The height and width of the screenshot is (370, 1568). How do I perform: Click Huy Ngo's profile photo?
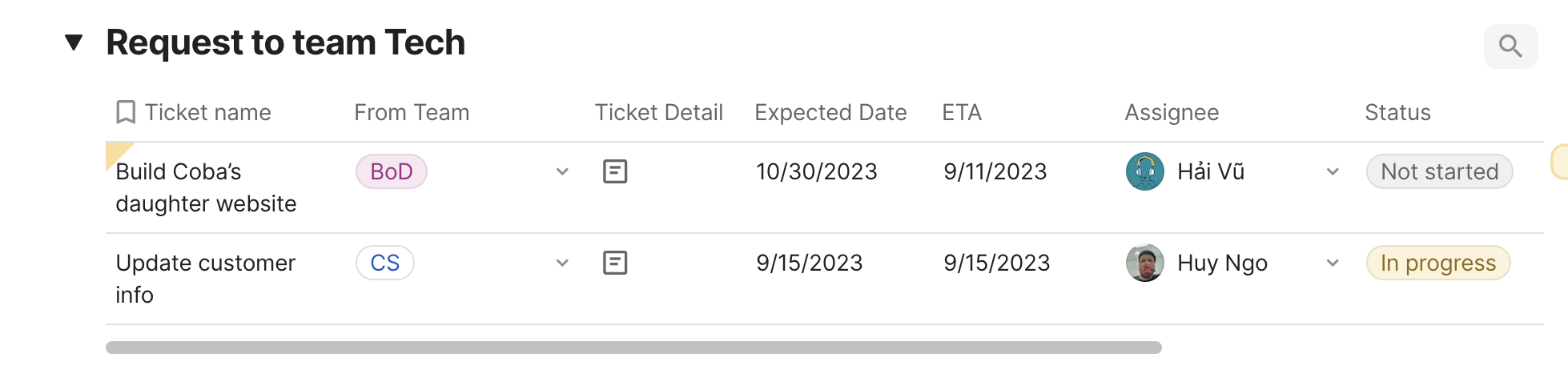tap(1145, 263)
